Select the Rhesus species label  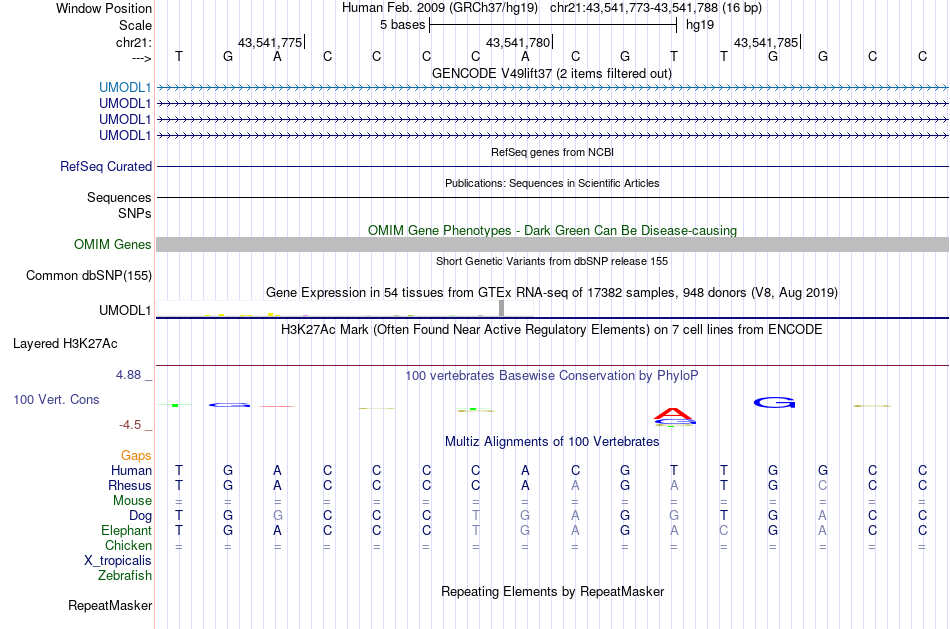pos(130,485)
